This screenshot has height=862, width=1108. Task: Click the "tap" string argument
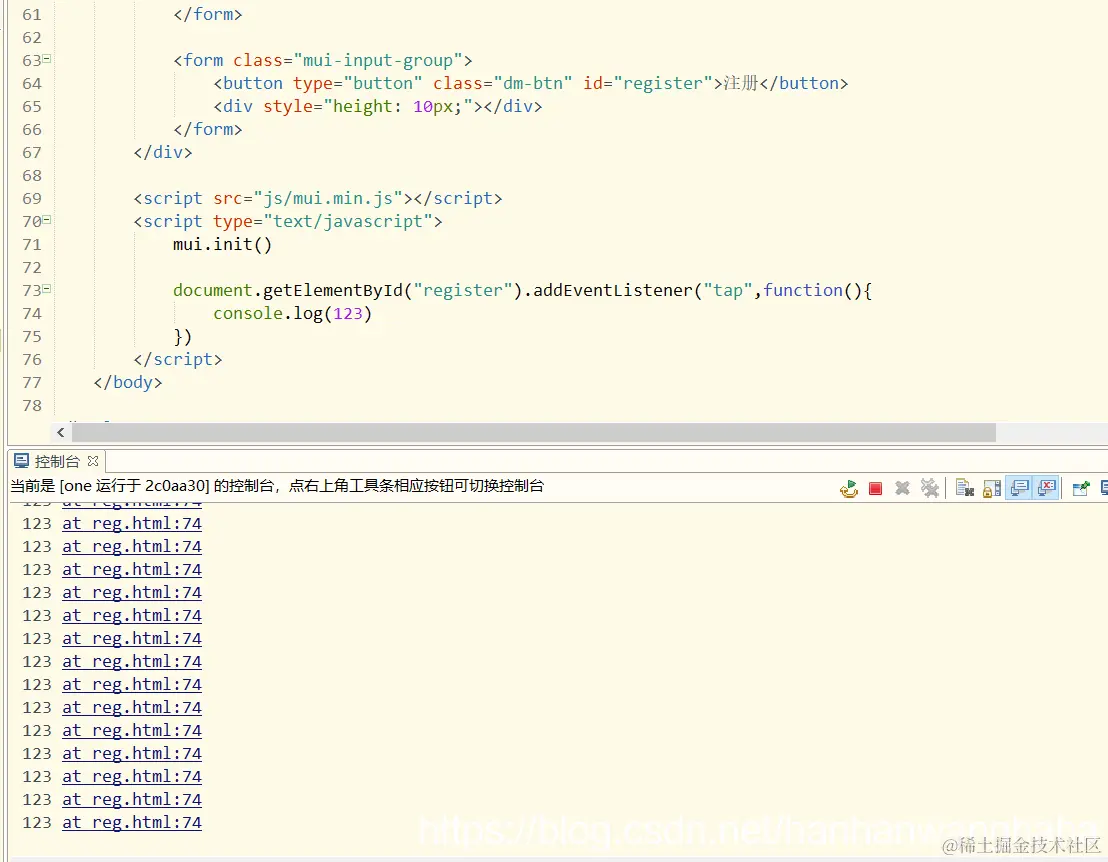pyautogui.click(x=728, y=290)
